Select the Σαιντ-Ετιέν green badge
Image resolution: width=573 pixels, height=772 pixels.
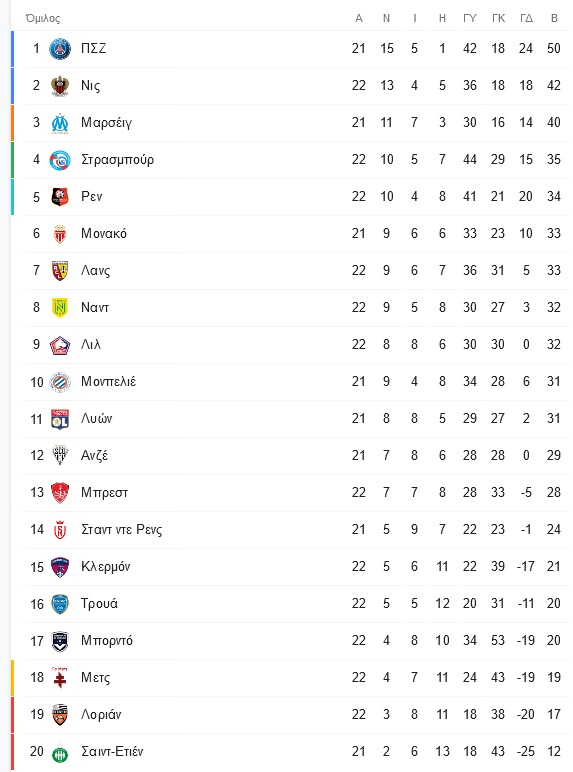pyautogui.click(x=60, y=752)
